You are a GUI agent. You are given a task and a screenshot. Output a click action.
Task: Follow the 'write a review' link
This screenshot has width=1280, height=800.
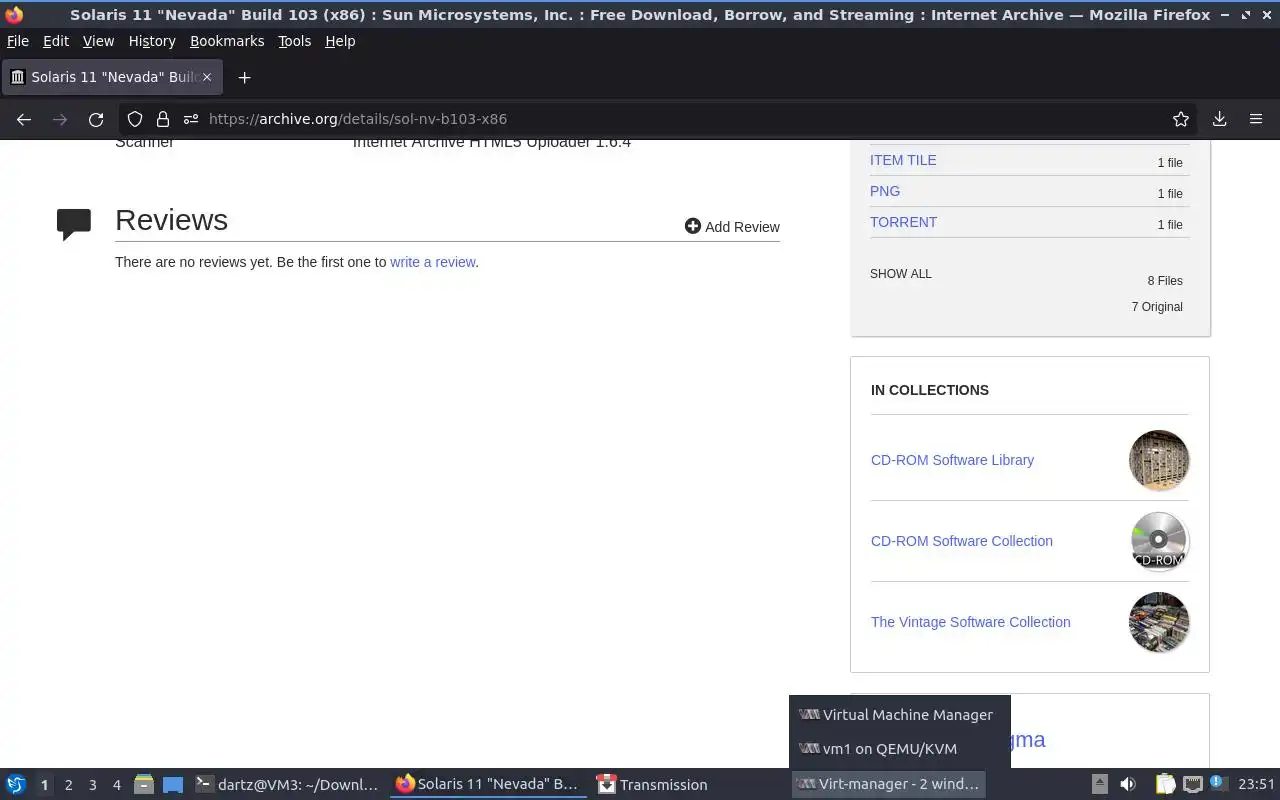point(433,262)
